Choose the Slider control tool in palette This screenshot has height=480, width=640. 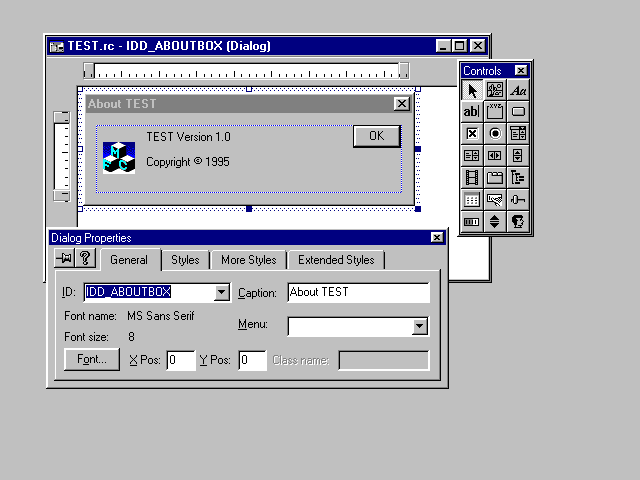pos(518,200)
